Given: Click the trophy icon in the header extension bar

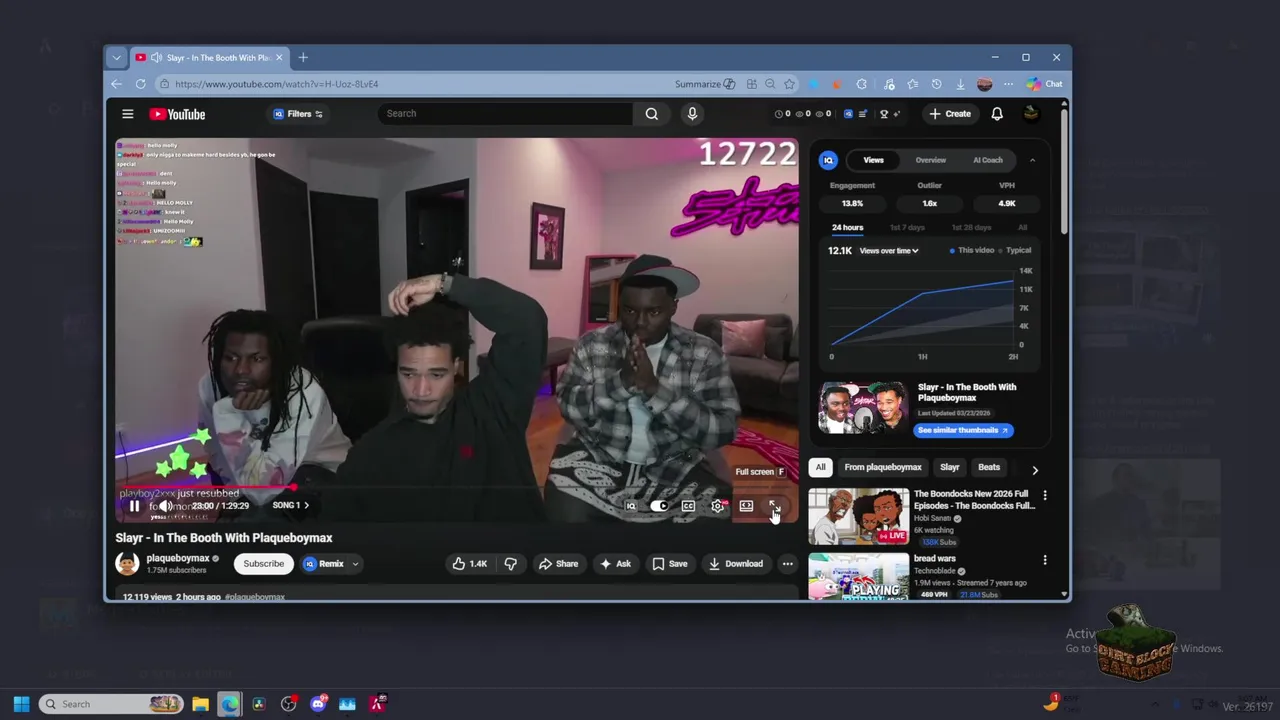Looking at the screenshot, I should click(884, 114).
